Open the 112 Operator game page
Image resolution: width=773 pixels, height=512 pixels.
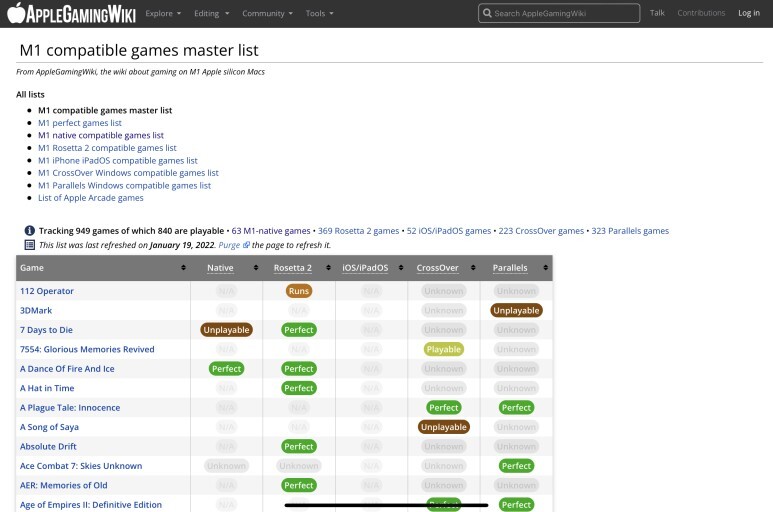(x=47, y=291)
